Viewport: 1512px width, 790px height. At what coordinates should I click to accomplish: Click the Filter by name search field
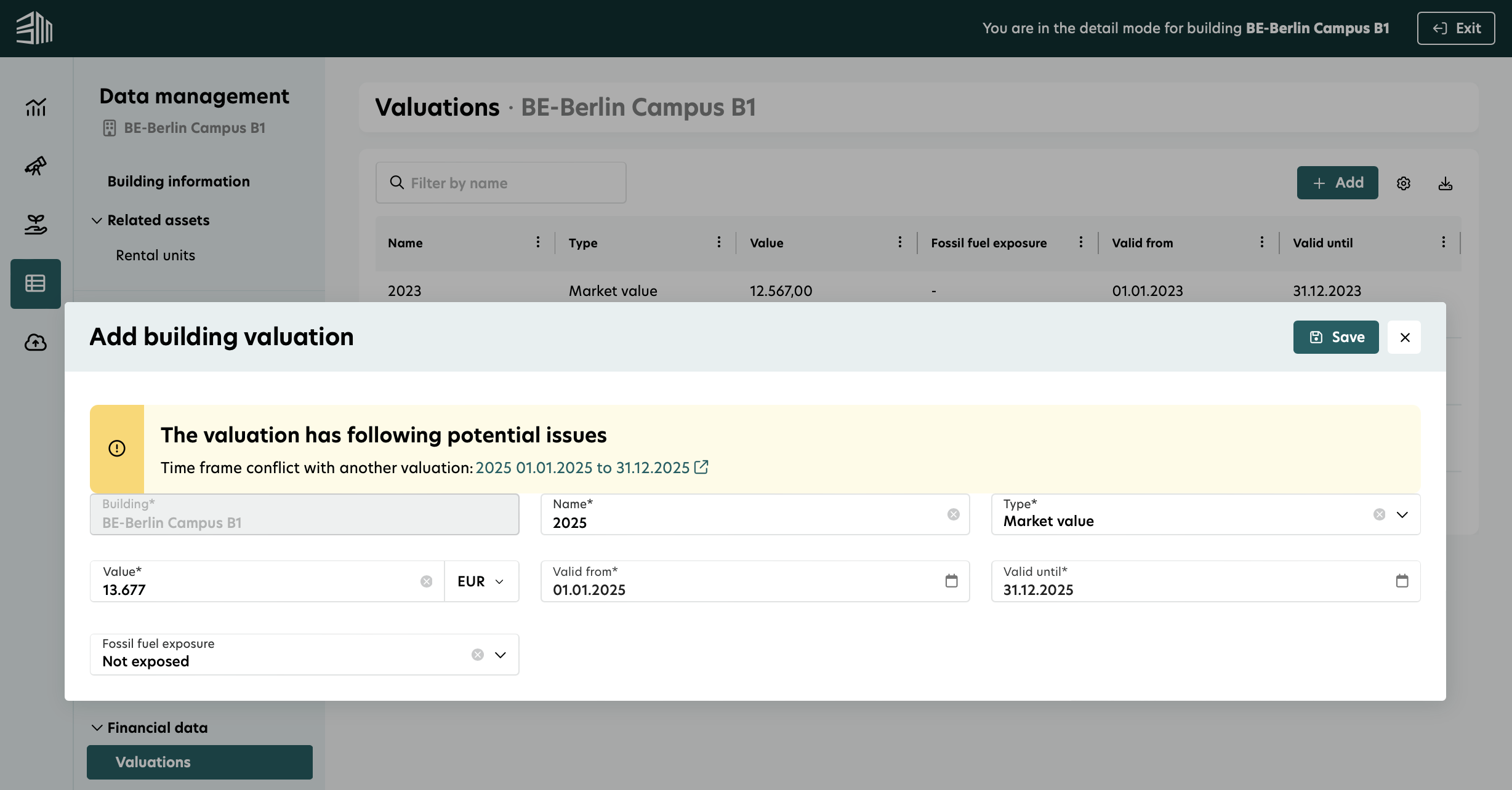coord(501,182)
